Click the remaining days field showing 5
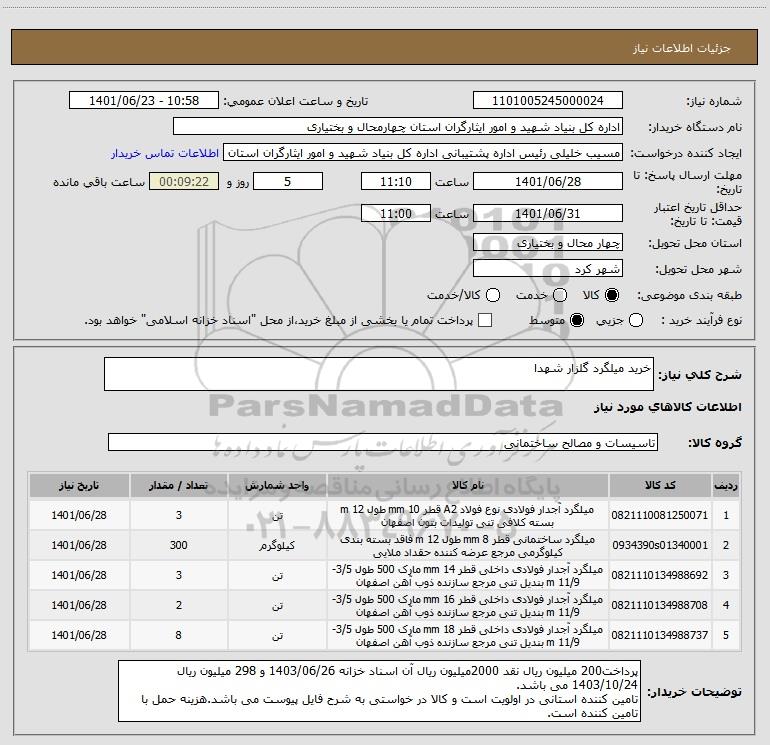This screenshot has height=745, width=770. click(x=288, y=181)
